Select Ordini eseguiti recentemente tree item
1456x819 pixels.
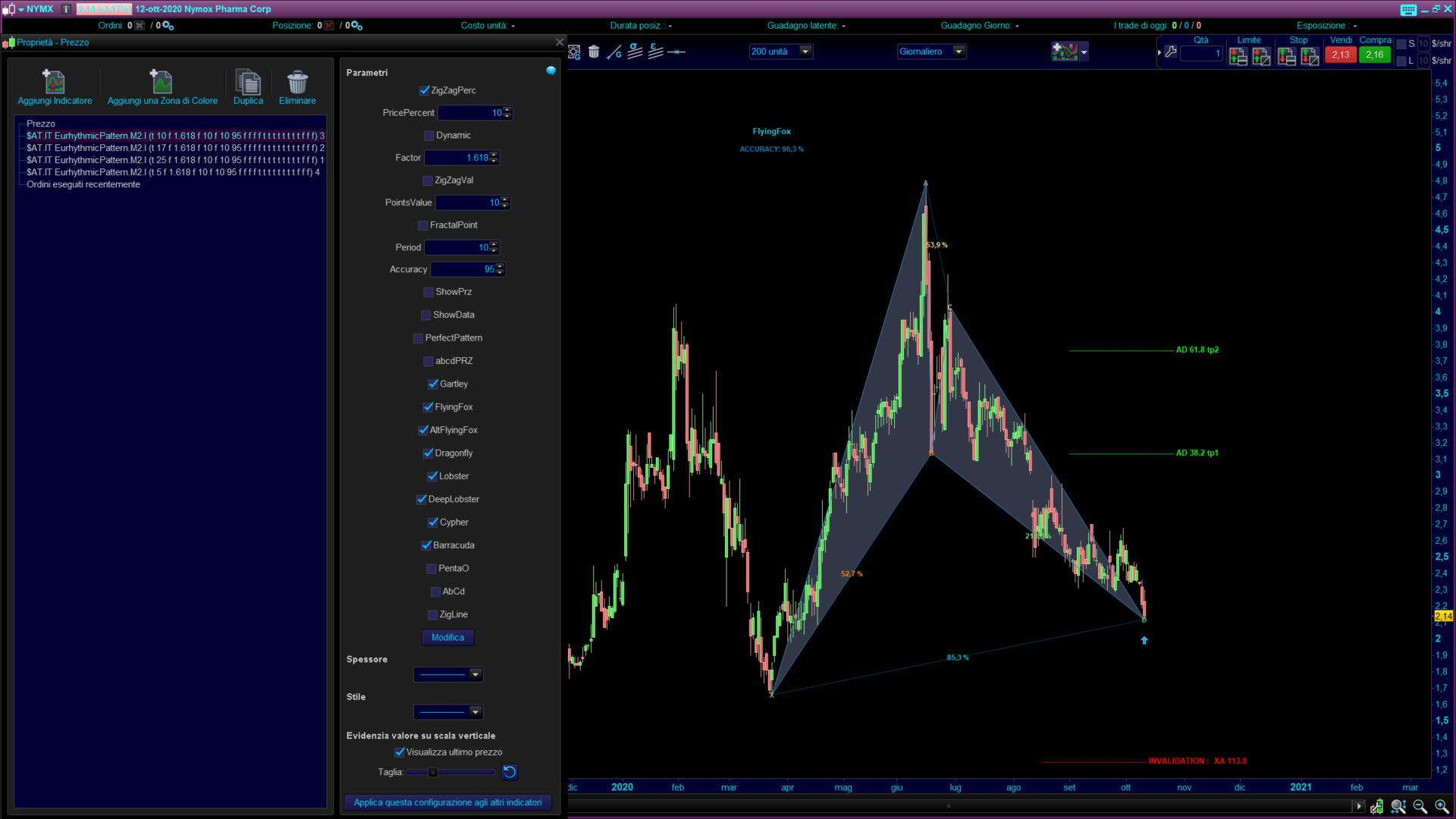click(x=83, y=185)
